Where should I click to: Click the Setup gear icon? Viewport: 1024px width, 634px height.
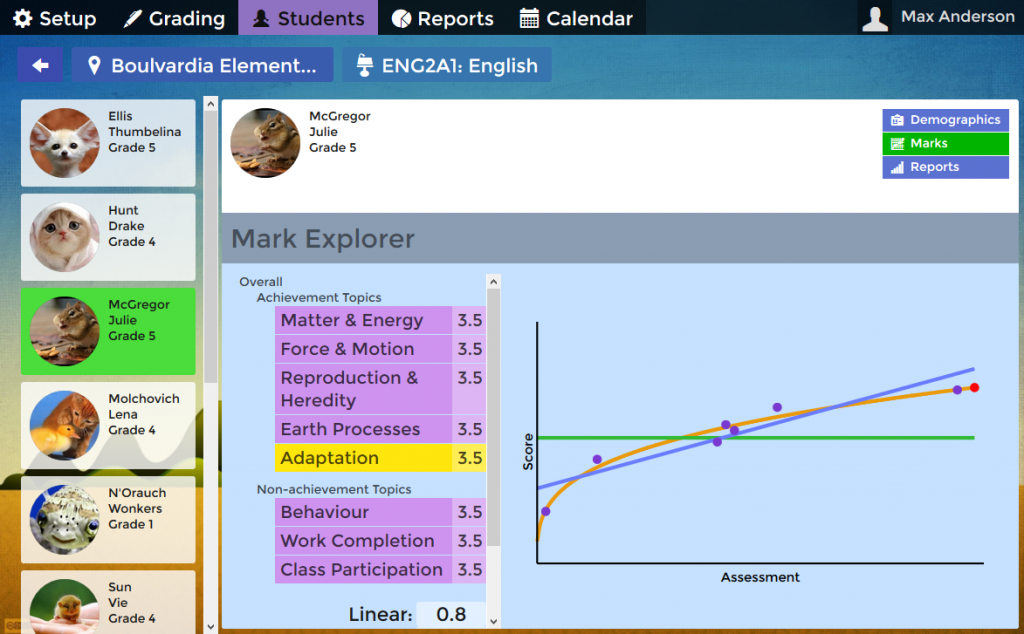tap(22, 19)
